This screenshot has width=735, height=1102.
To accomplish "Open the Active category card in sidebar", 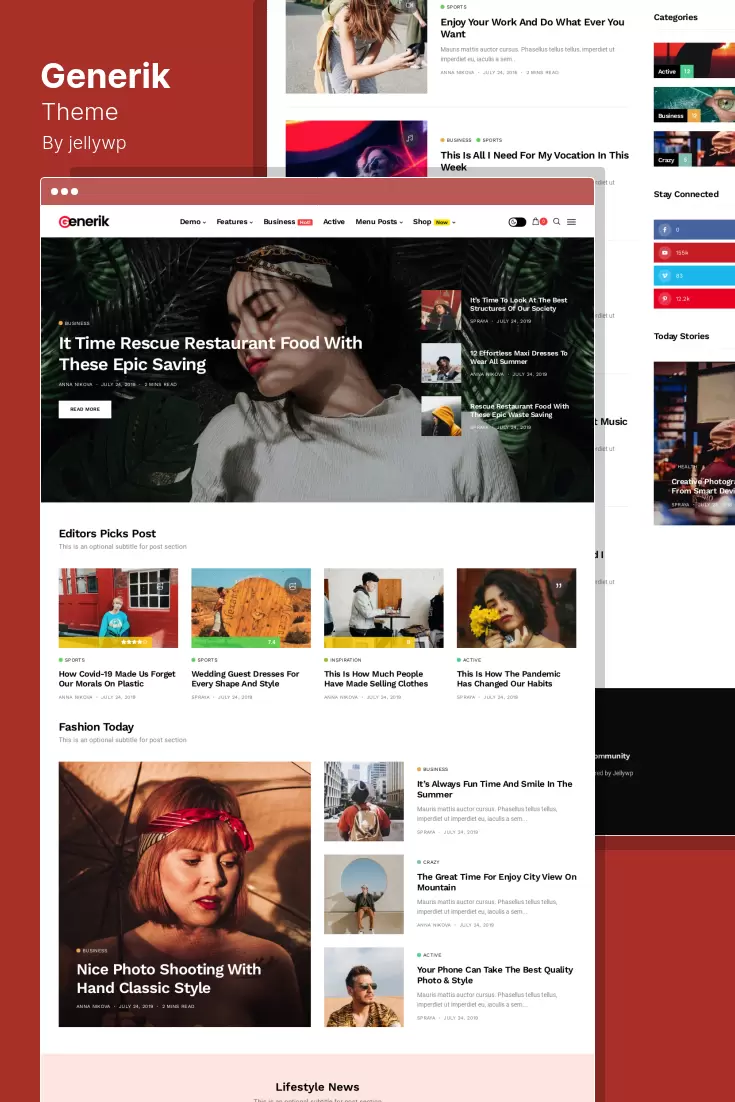I will coord(694,60).
